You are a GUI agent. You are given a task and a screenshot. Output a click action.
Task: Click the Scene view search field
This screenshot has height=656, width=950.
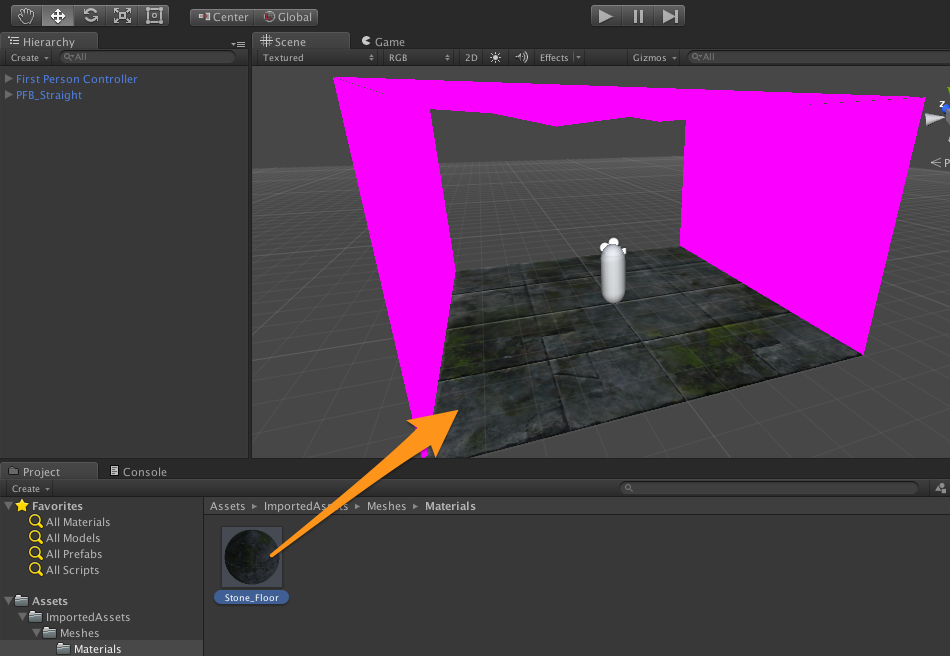tap(818, 57)
